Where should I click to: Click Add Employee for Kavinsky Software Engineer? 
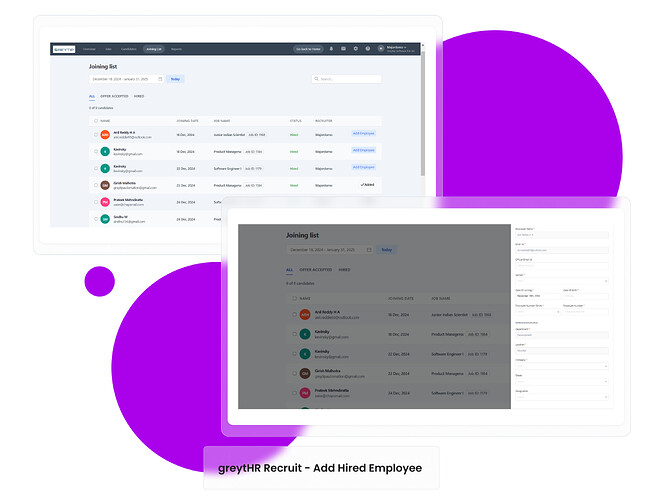coord(364,167)
